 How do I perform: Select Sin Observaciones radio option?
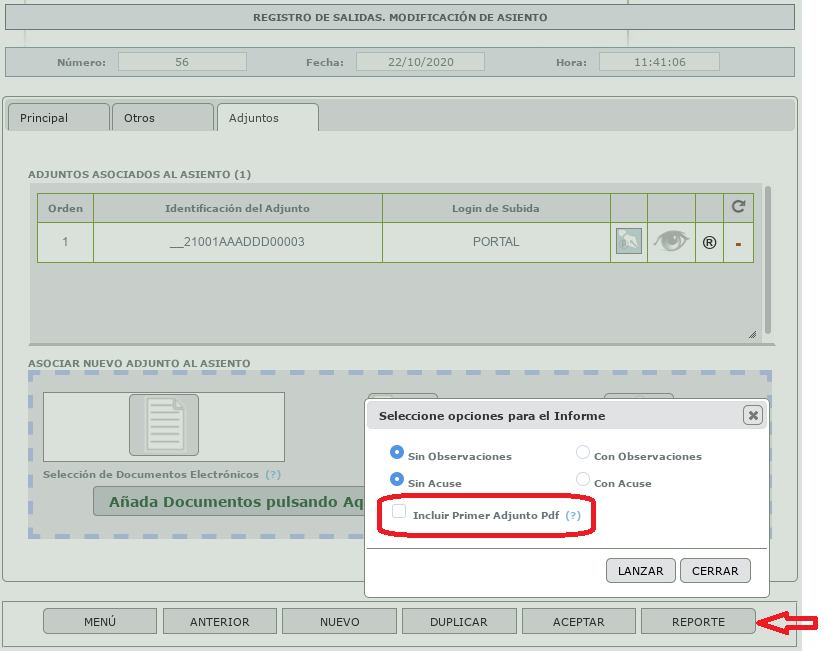tap(397, 452)
